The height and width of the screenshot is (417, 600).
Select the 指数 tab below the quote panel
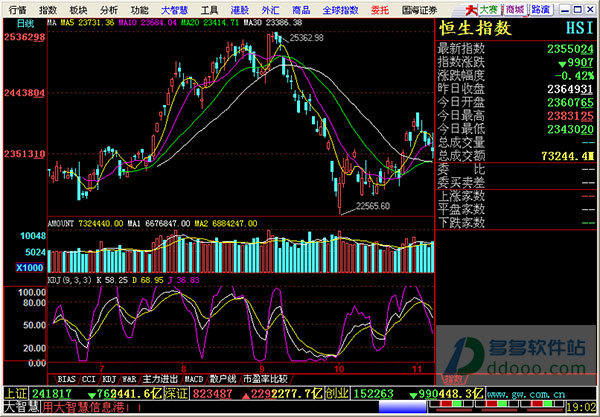pyautogui.click(x=452, y=380)
